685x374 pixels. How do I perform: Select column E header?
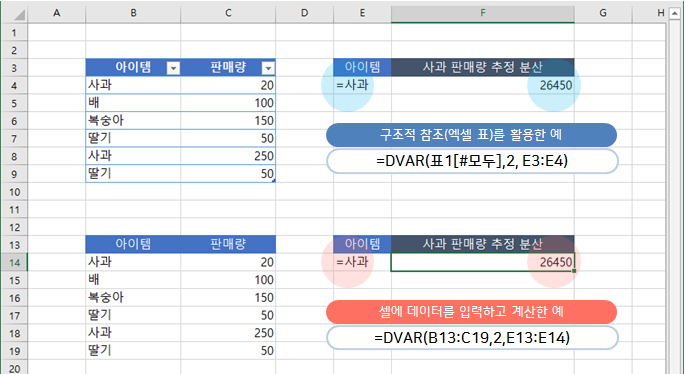tap(362, 13)
